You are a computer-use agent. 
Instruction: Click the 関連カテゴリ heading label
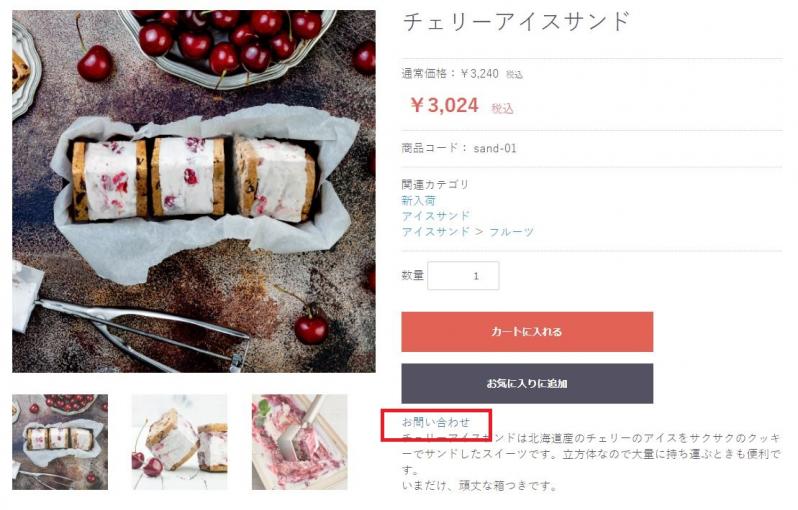click(x=435, y=184)
